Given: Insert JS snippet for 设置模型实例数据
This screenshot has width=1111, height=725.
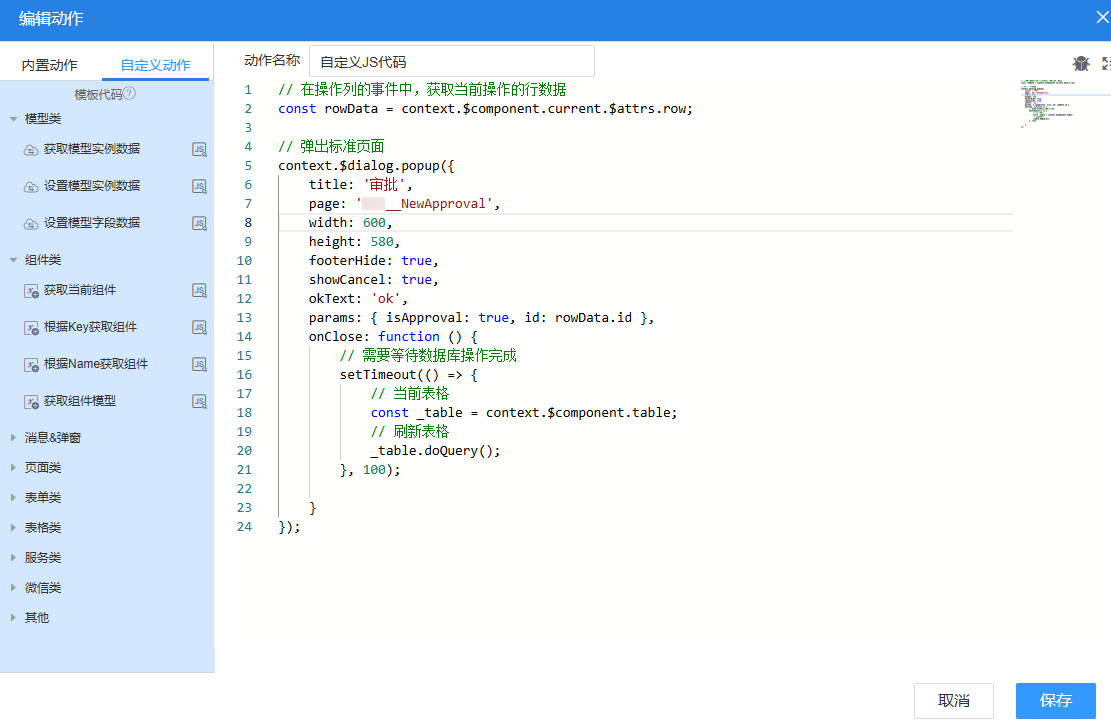Looking at the screenshot, I should click(x=199, y=186).
